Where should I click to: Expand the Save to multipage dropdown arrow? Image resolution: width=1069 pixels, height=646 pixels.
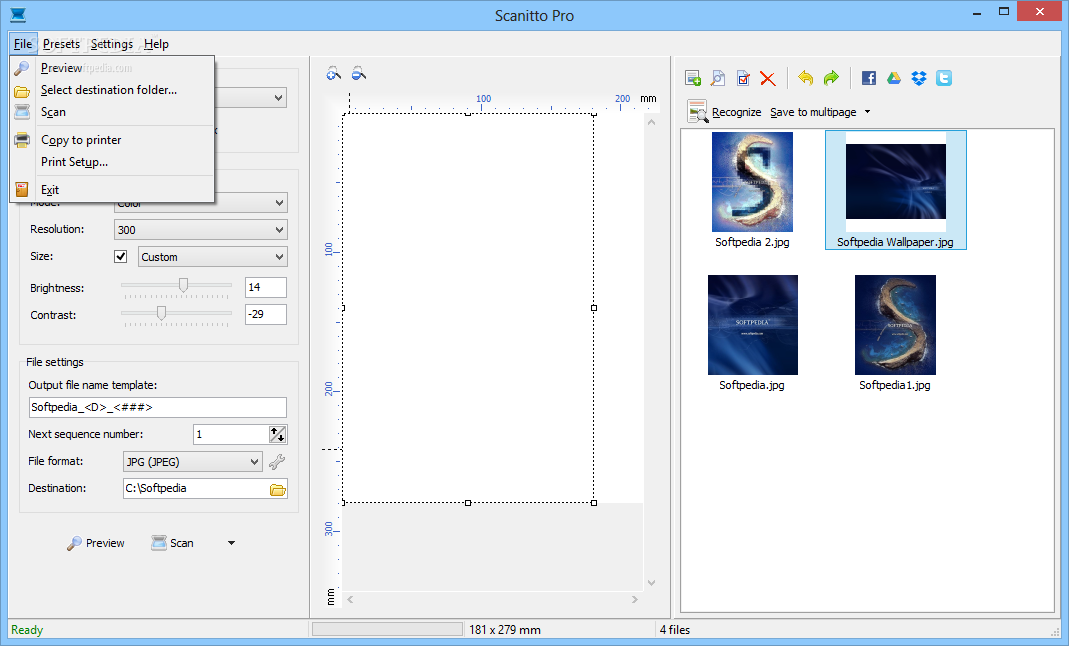coord(867,112)
